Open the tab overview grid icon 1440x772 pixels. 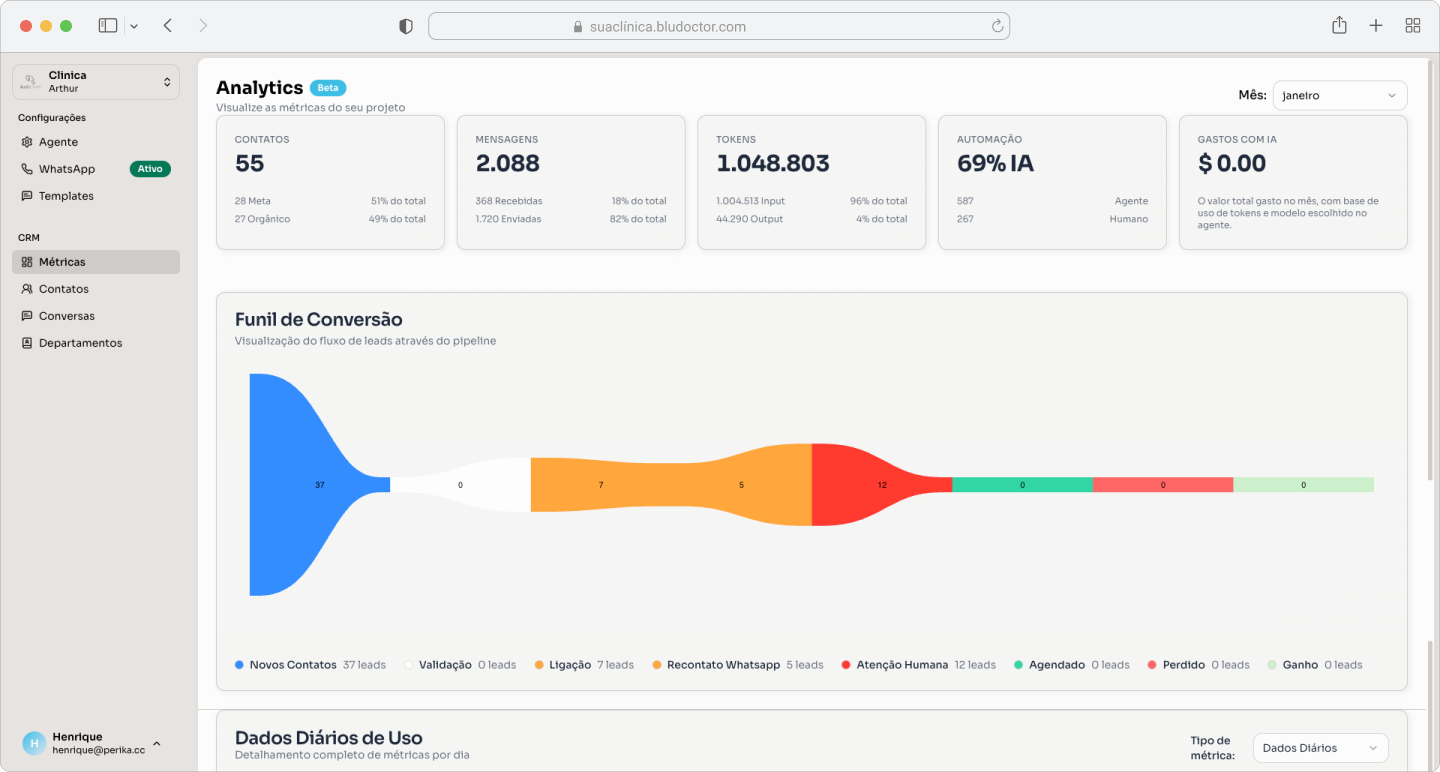(x=1413, y=26)
